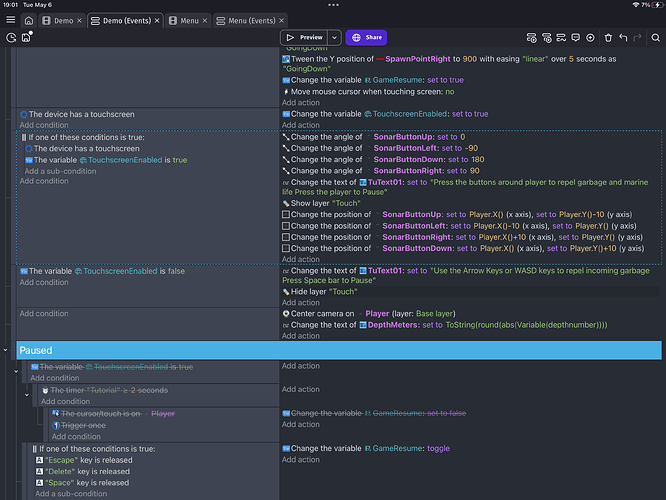Save the project with the save icon
Image resolution: width=666 pixels, height=500 pixels.
point(26,37)
